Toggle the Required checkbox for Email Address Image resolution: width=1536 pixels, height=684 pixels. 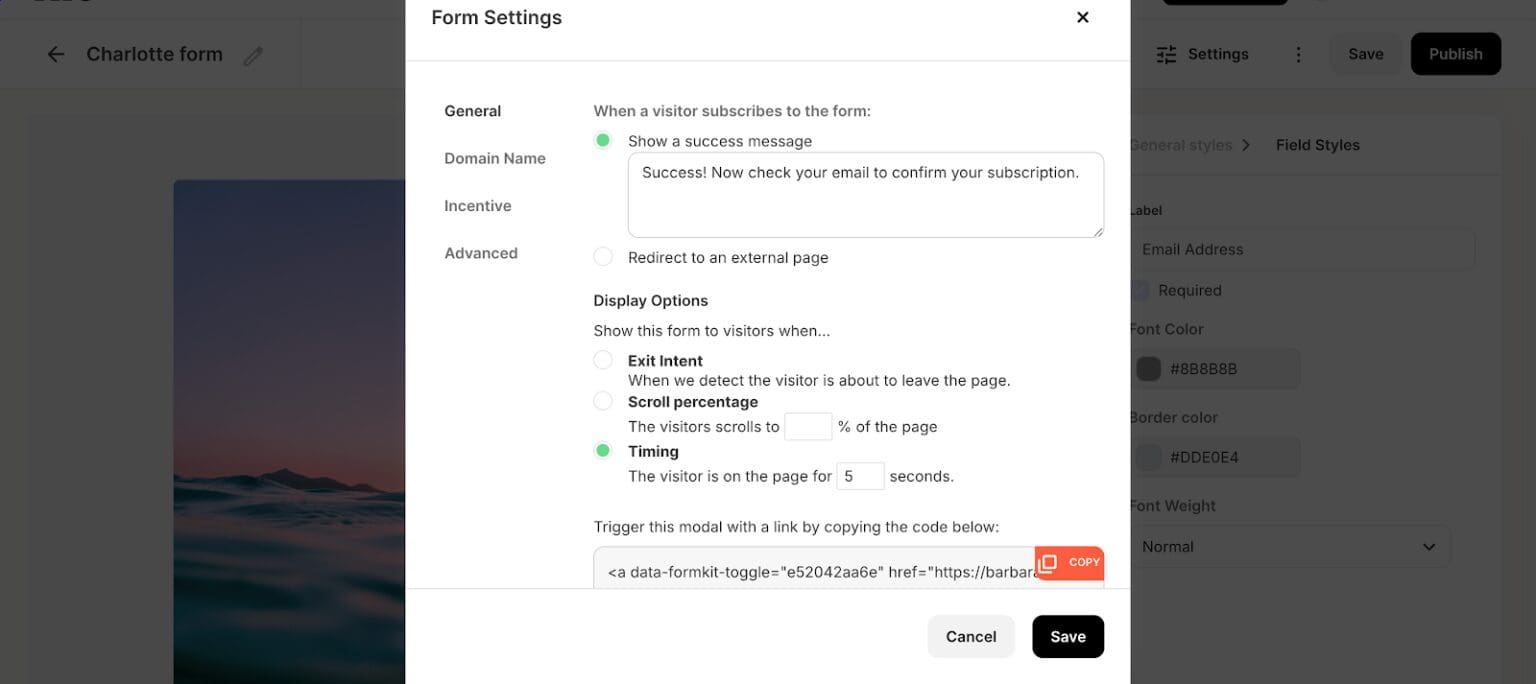[1139, 290]
